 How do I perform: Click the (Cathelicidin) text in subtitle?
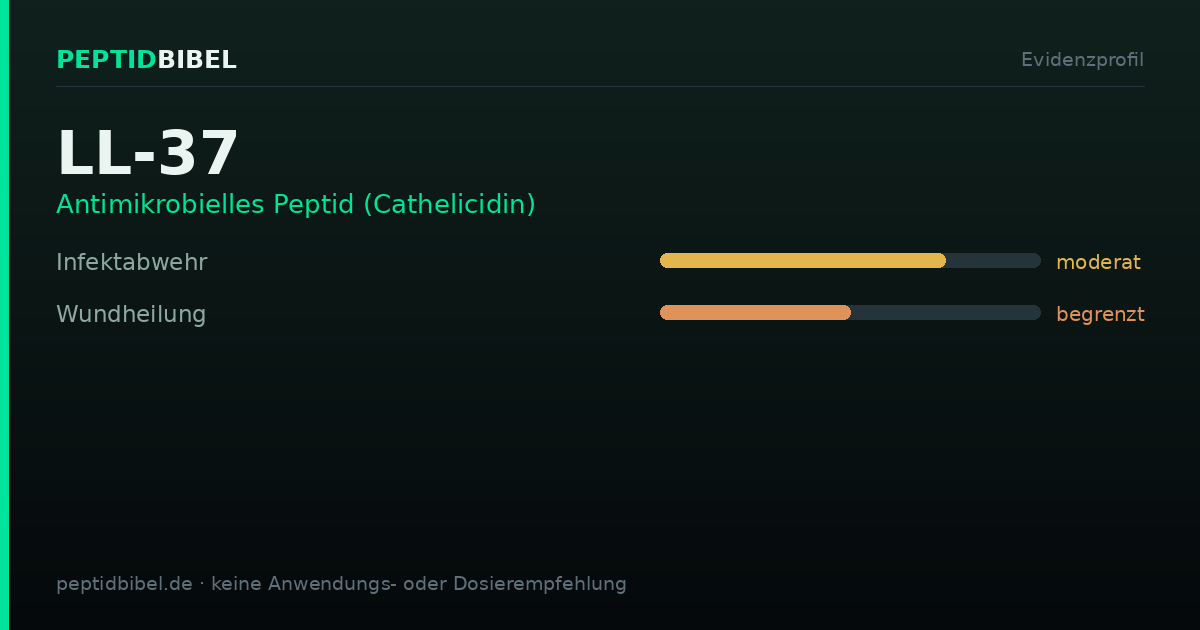coord(449,204)
